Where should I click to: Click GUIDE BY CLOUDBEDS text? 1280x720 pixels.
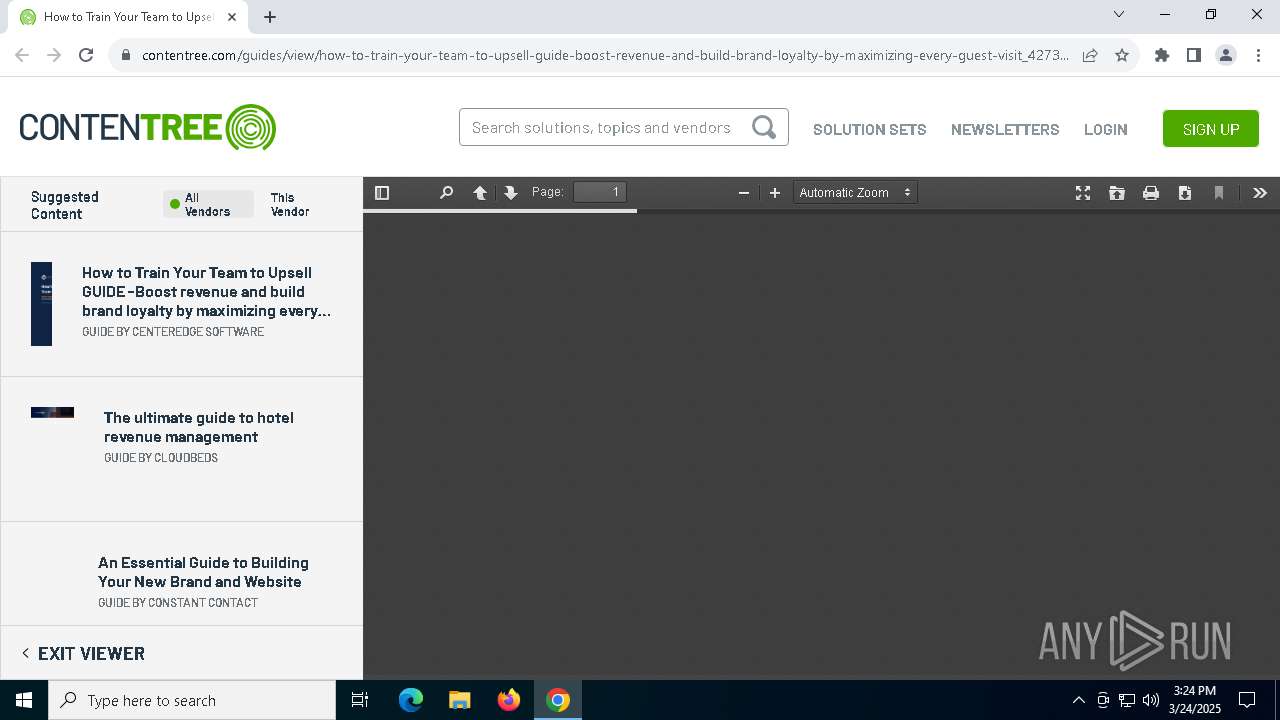tap(161, 458)
